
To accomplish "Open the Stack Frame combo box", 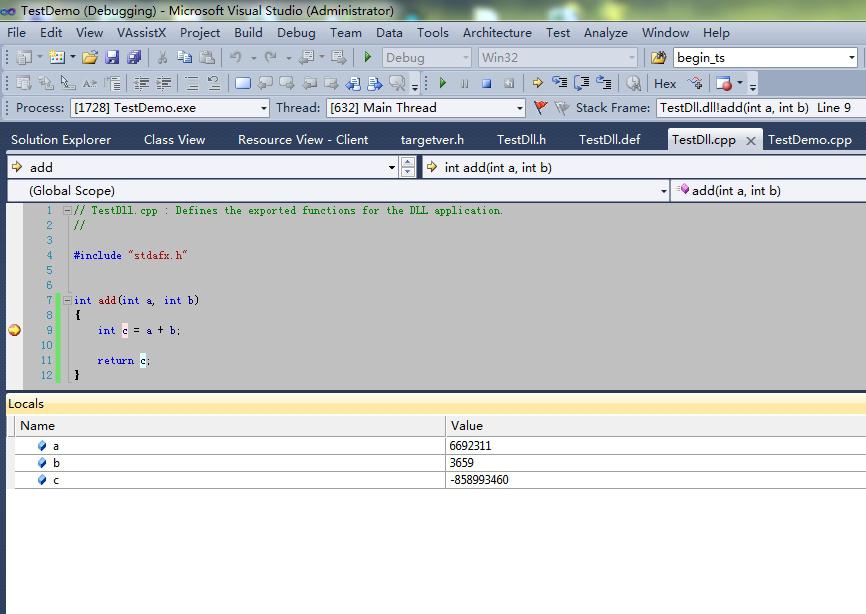I will point(761,108).
